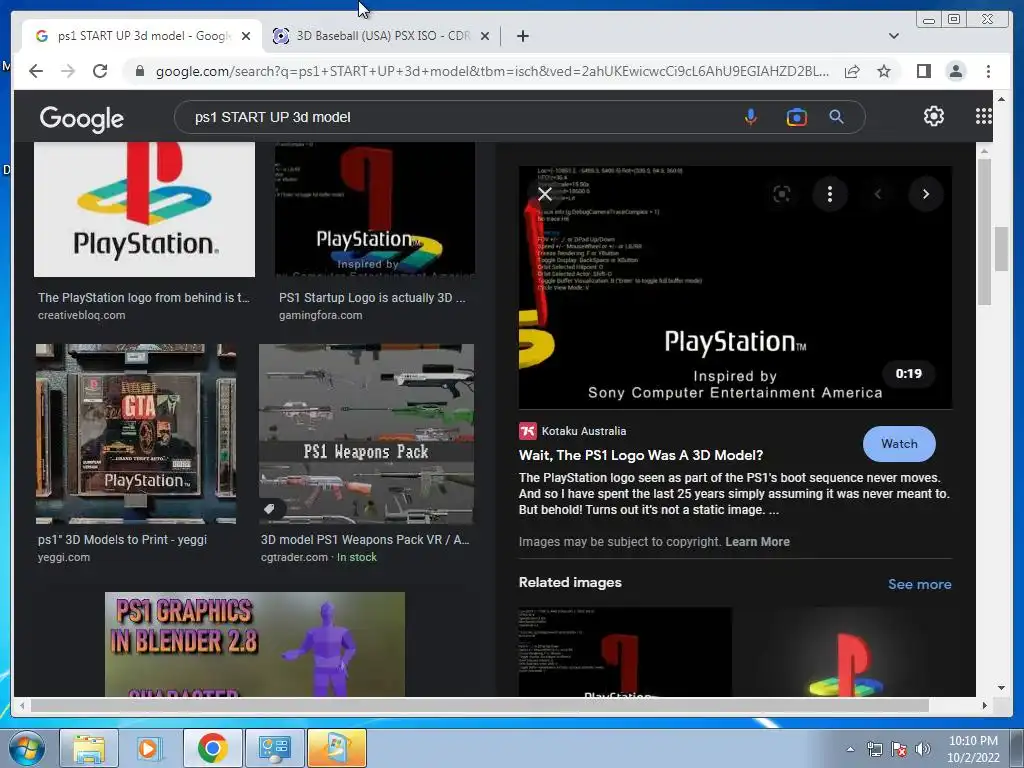Click the page vertical scrollbar thumb
This screenshot has height=768, width=1024.
coord(1001,248)
